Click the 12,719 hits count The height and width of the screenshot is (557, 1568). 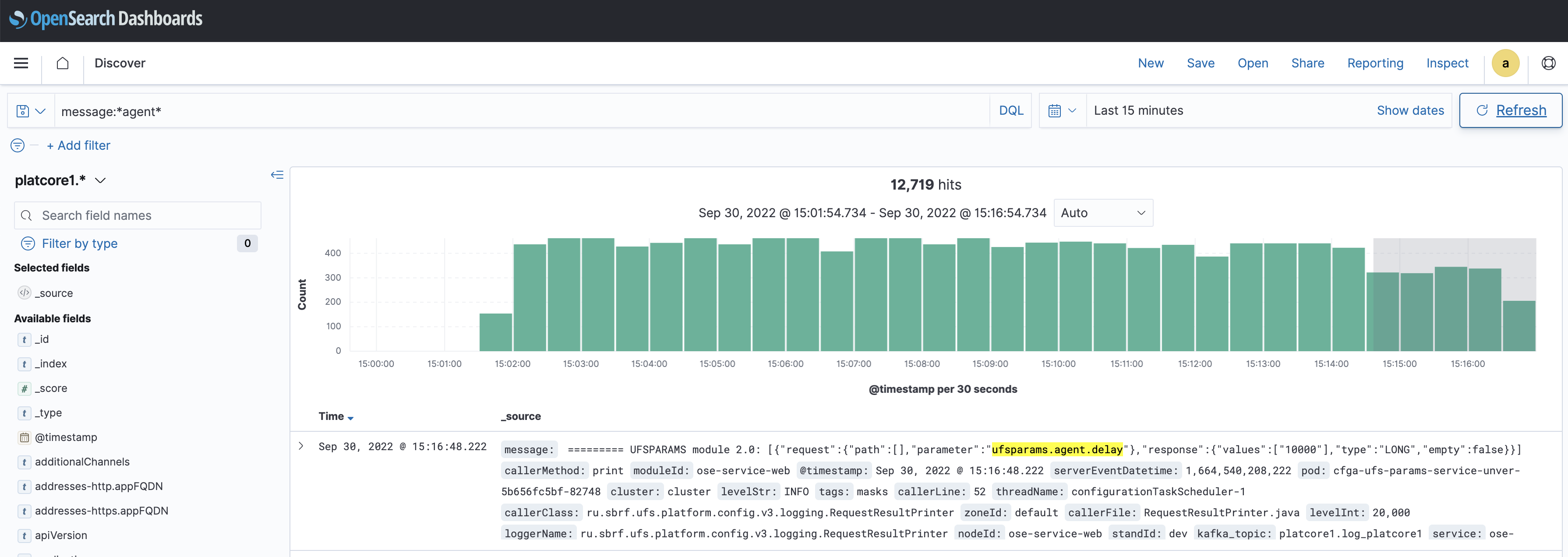pos(925,184)
